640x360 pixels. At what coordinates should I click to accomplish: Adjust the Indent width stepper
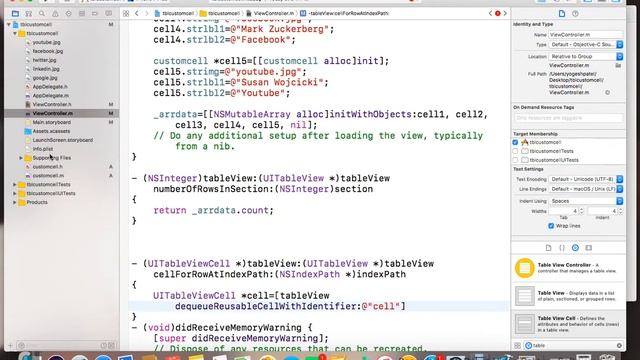[620, 211]
